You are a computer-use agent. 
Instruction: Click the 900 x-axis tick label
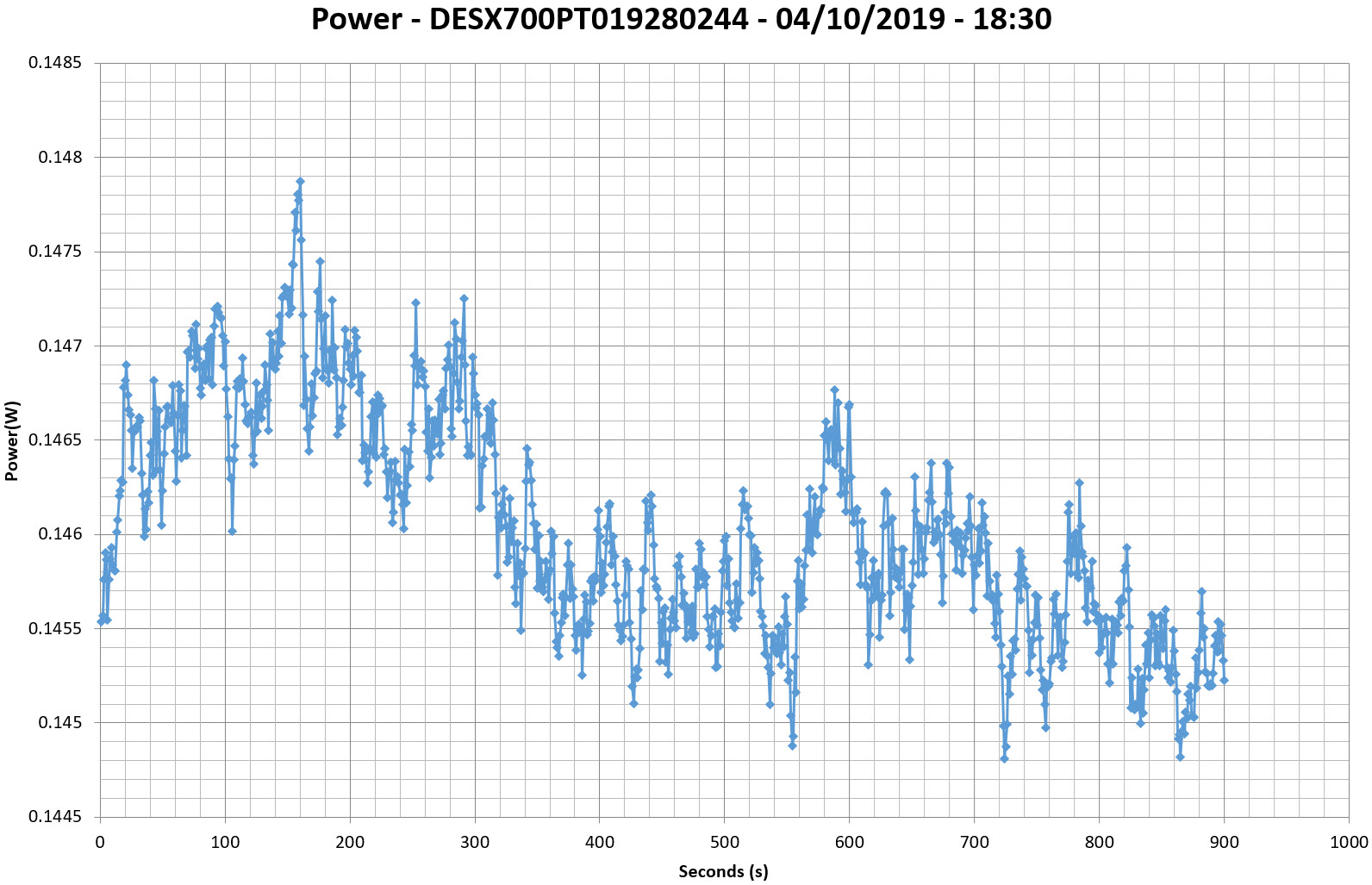1224,842
